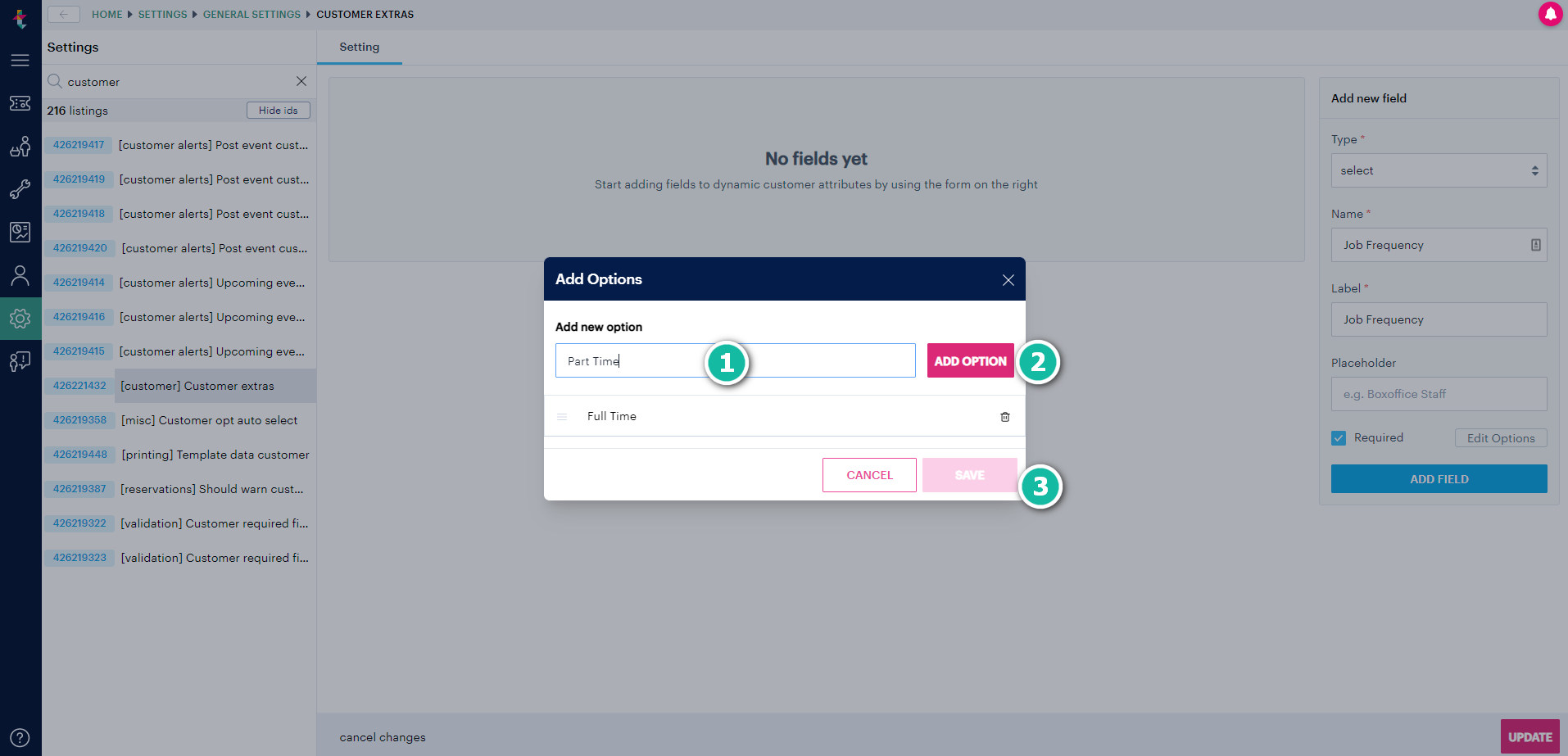Open the notifications bell icon

pos(1550,14)
